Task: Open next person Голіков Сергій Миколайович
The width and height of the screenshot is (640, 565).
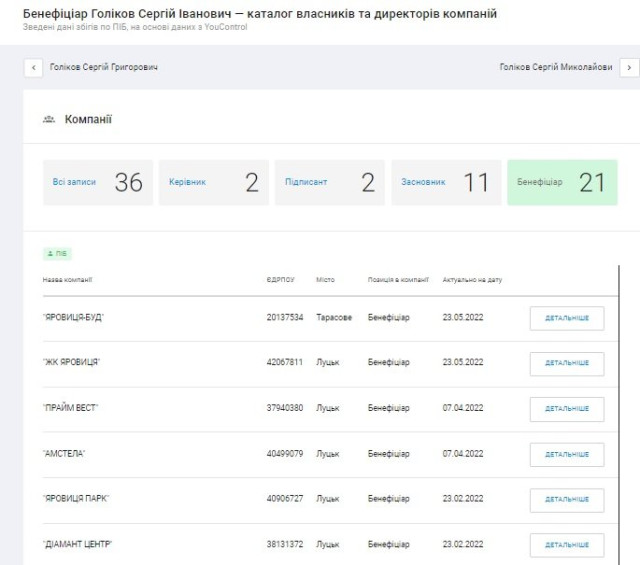Action: point(556,67)
